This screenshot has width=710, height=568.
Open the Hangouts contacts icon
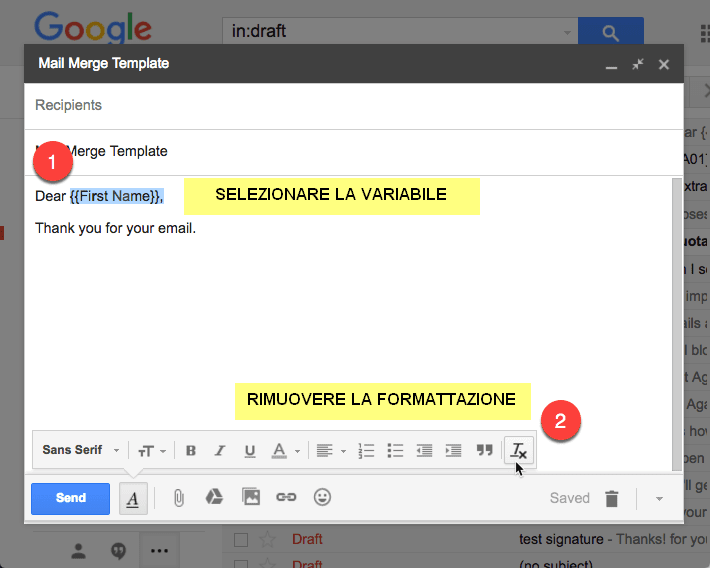point(78,551)
